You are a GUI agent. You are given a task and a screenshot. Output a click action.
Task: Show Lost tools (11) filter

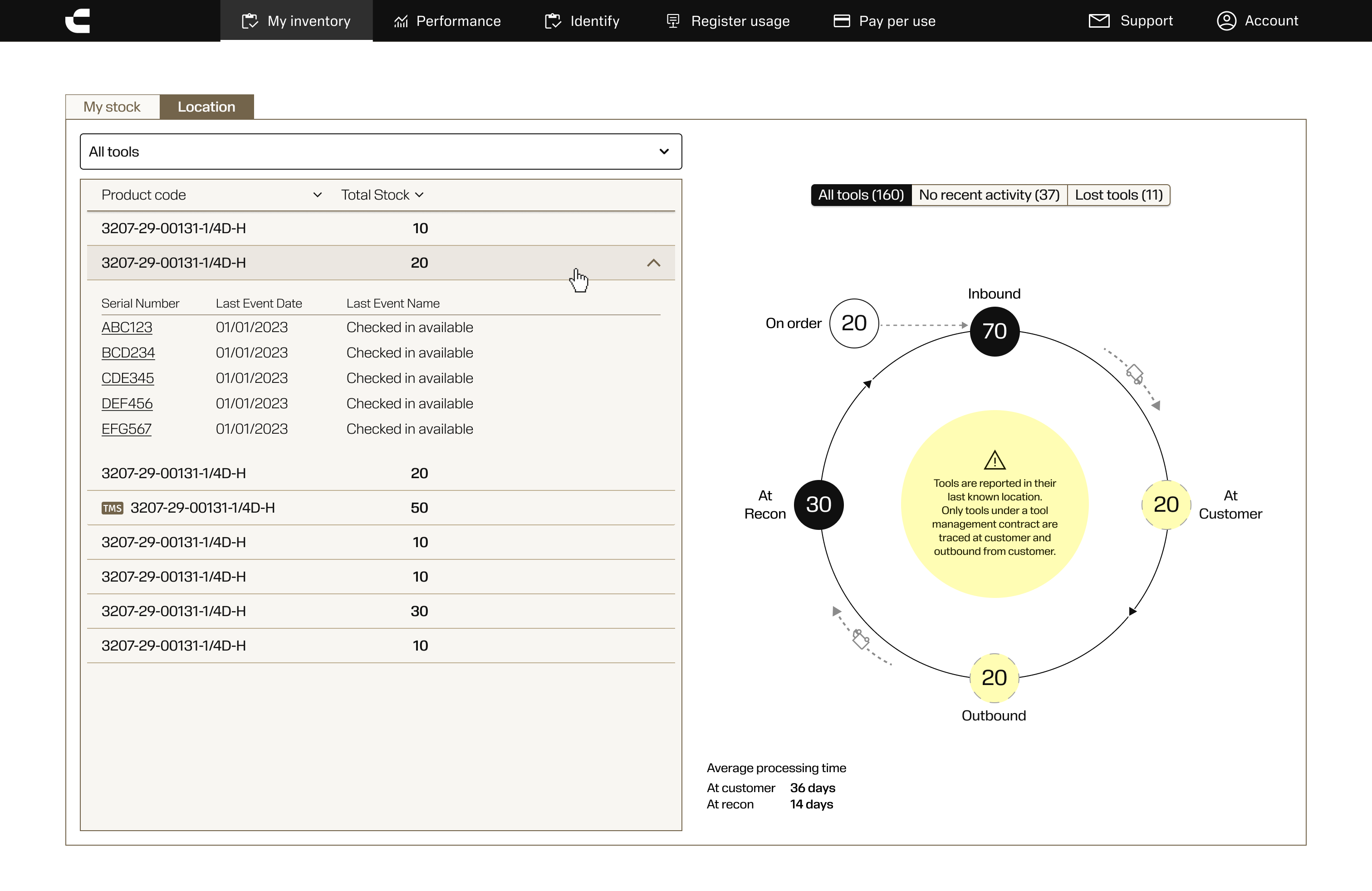point(1118,195)
